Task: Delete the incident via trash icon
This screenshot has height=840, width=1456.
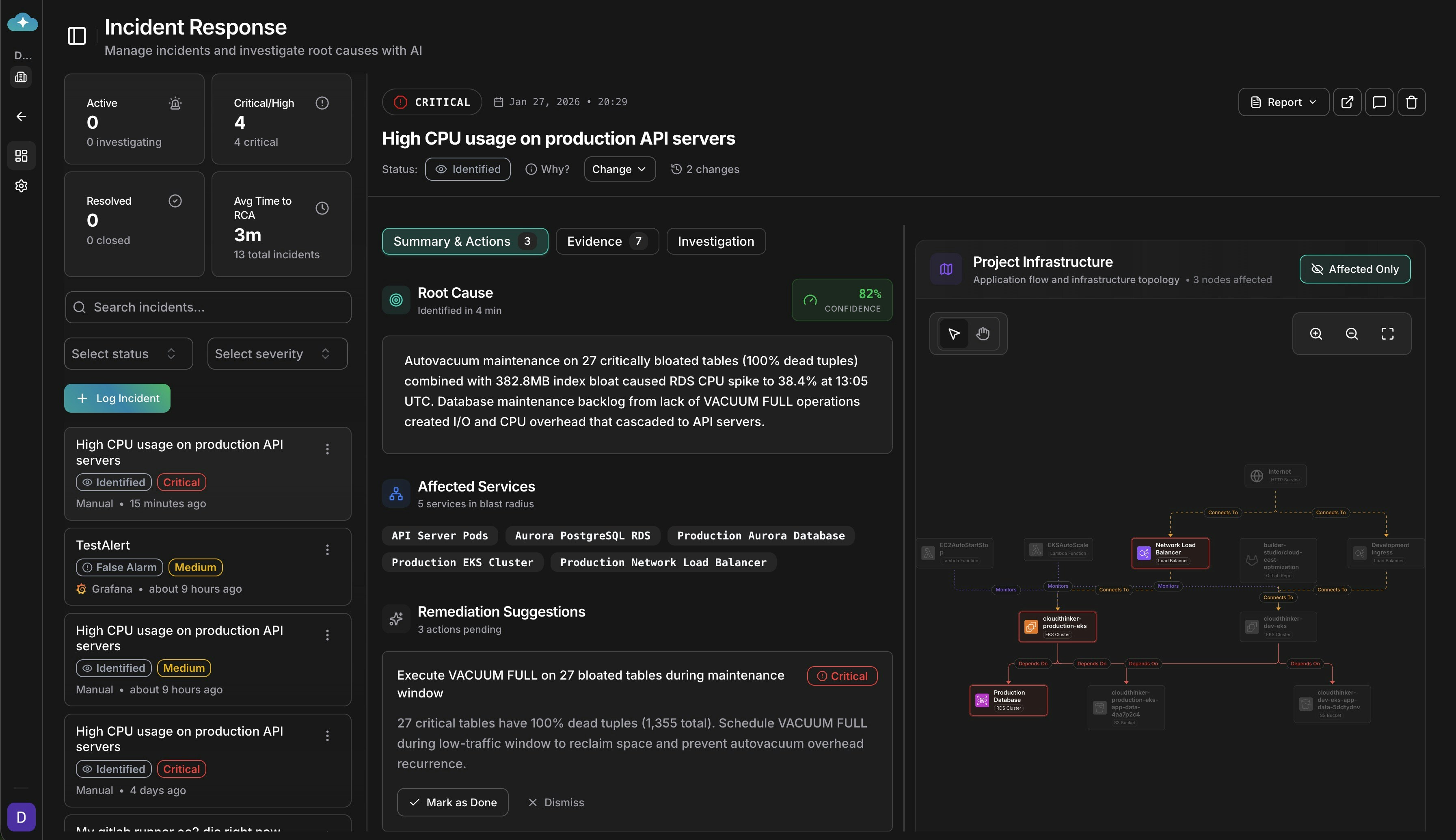Action: point(1412,102)
